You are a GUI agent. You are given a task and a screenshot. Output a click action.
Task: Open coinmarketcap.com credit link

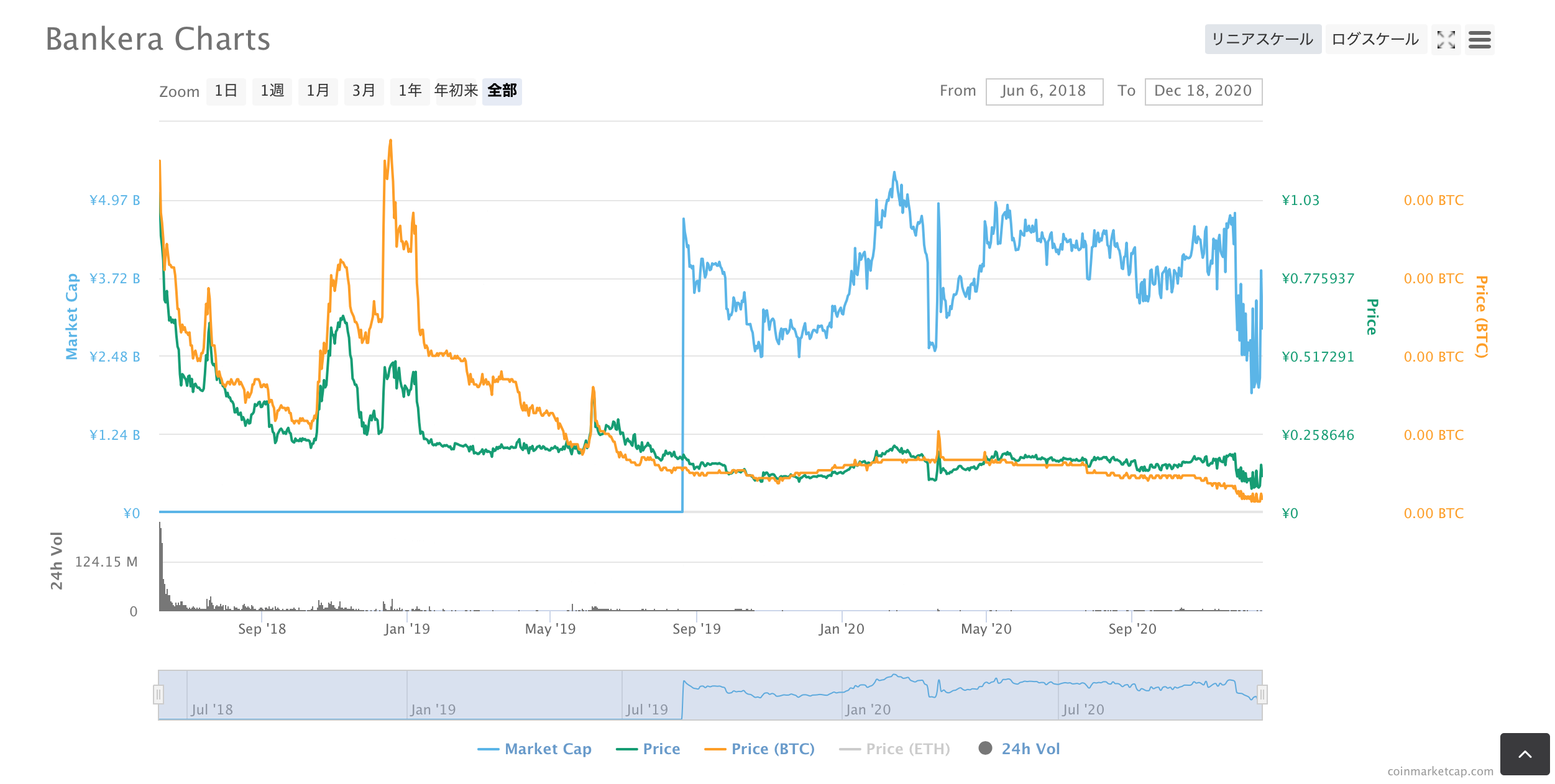tap(1440, 771)
